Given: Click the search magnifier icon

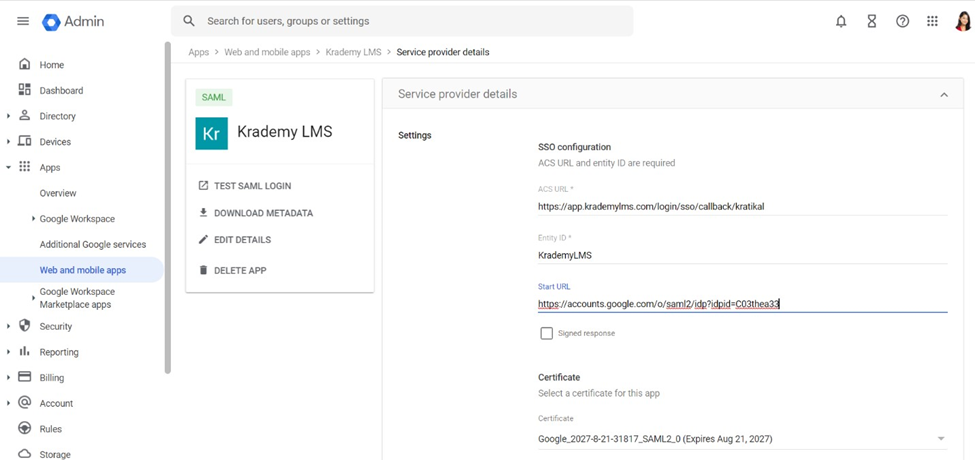Looking at the screenshot, I should [189, 21].
